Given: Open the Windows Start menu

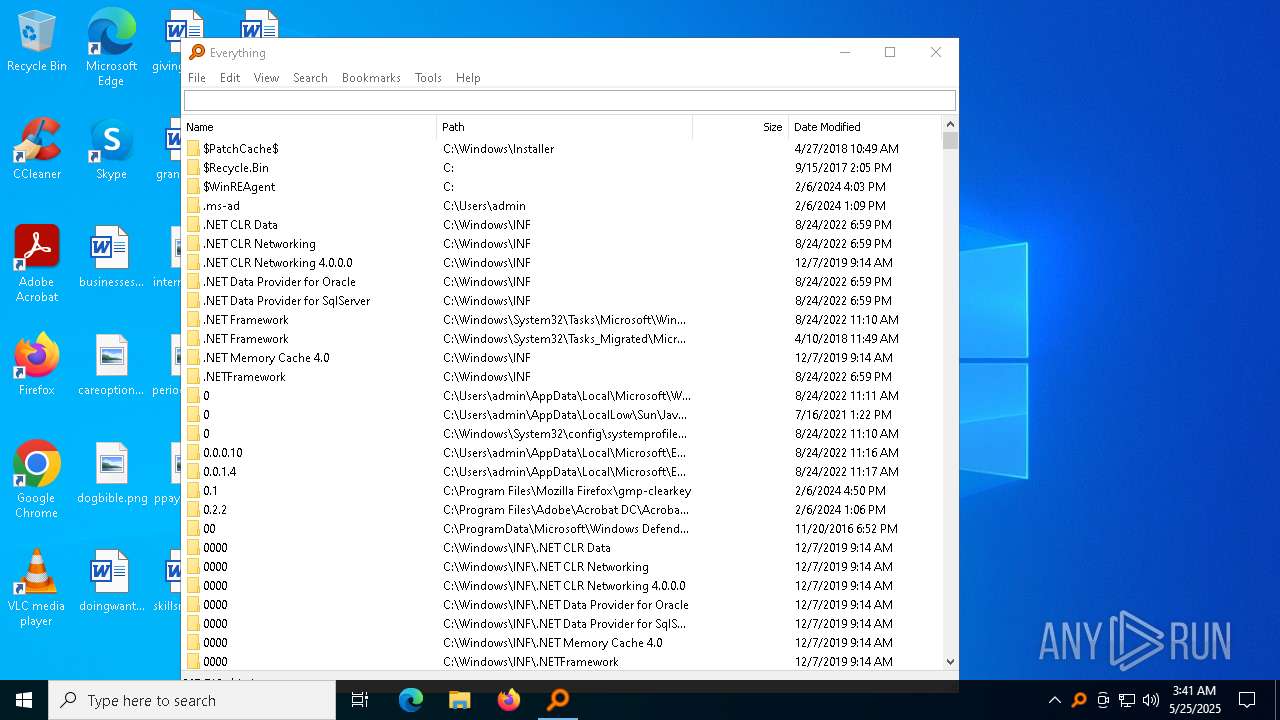Looking at the screenshot, I should pyautogui.click(x=24, y=700).
